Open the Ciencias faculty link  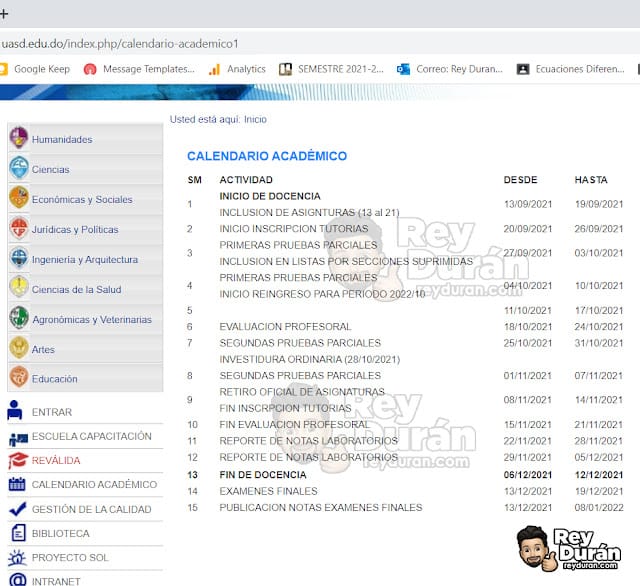pyautogui.click(x=51, y=170)
